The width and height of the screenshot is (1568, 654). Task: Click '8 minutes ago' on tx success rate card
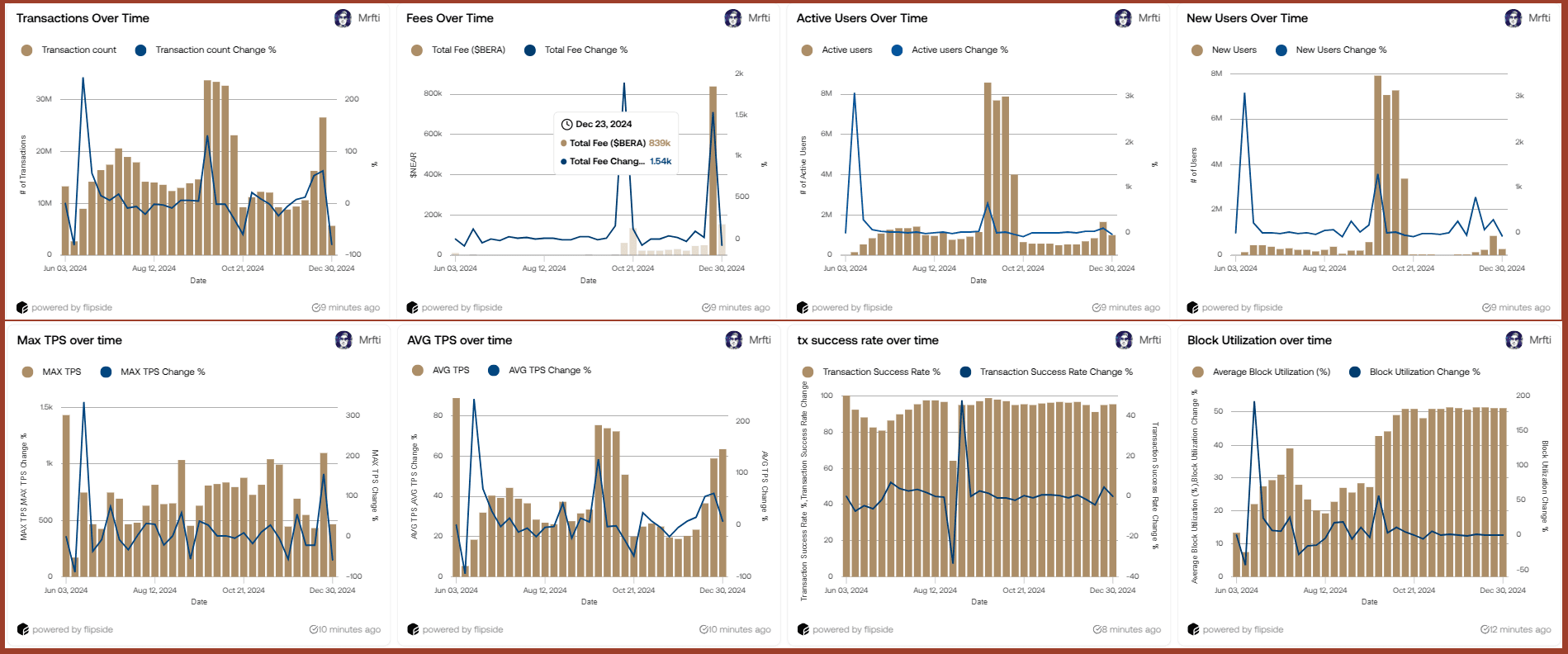(x=1131, y=629)
